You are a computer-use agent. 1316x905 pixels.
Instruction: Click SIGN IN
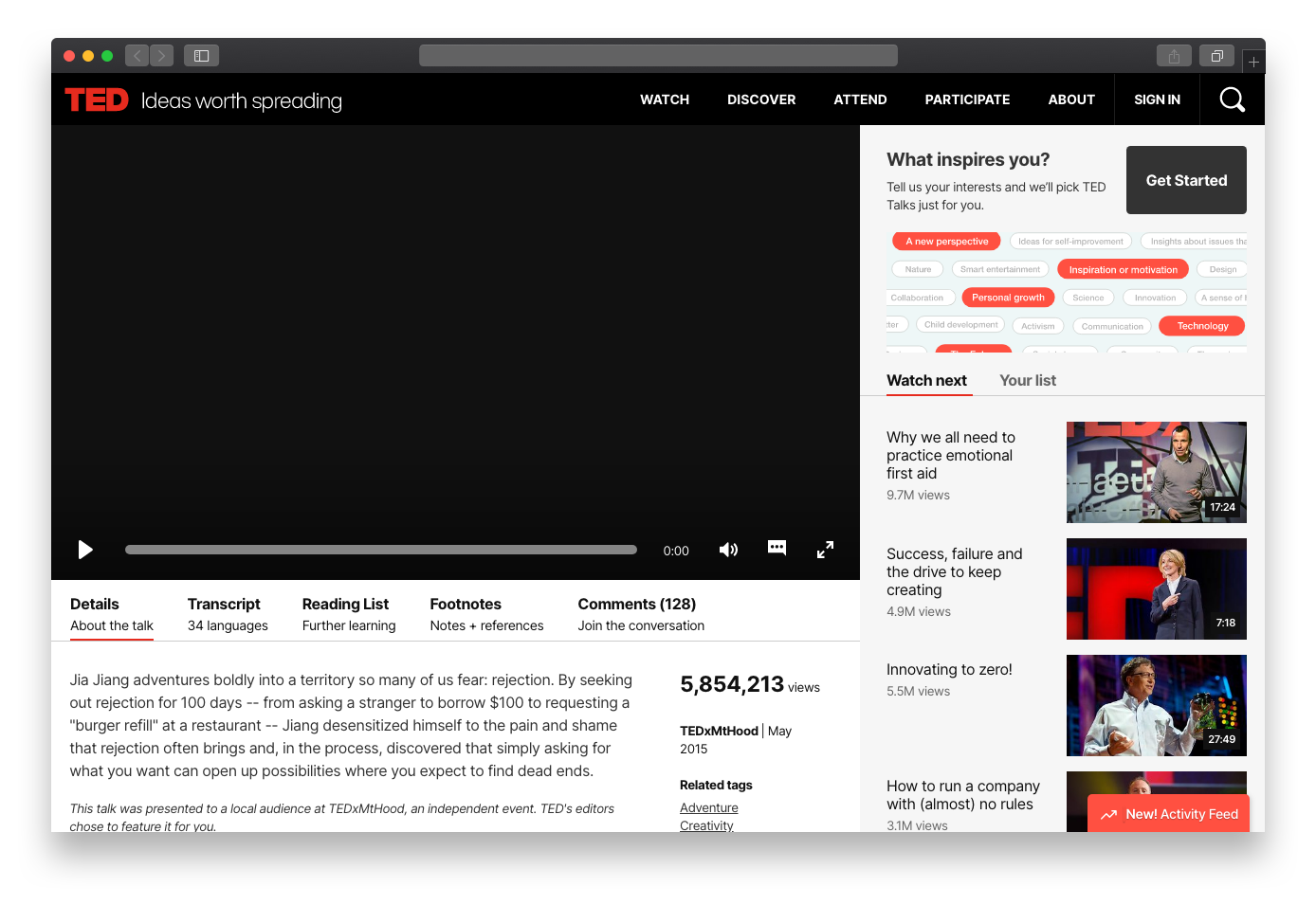tap(1157, 100)
